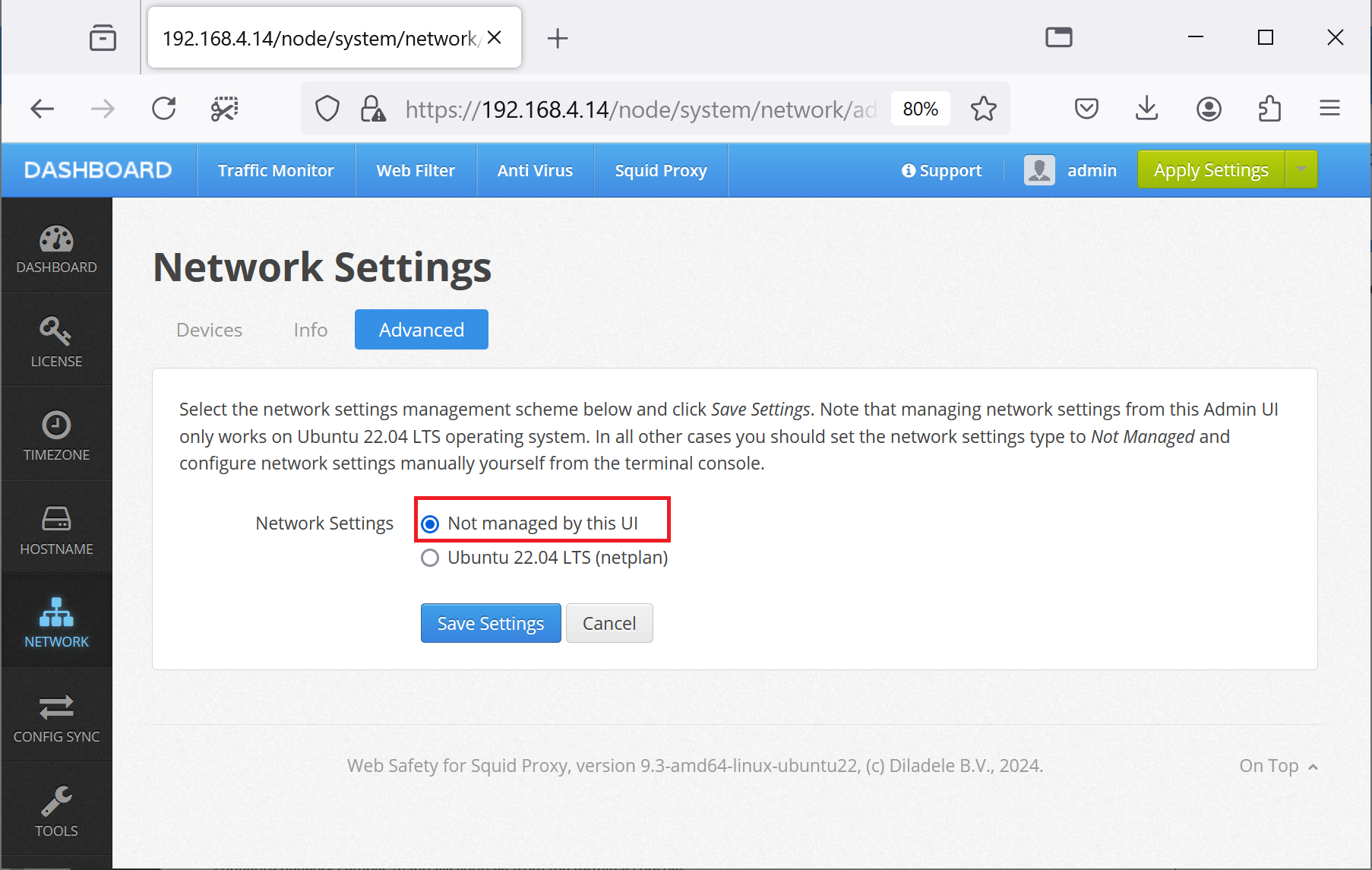Click the Network Settings page heading

point(322,267)
